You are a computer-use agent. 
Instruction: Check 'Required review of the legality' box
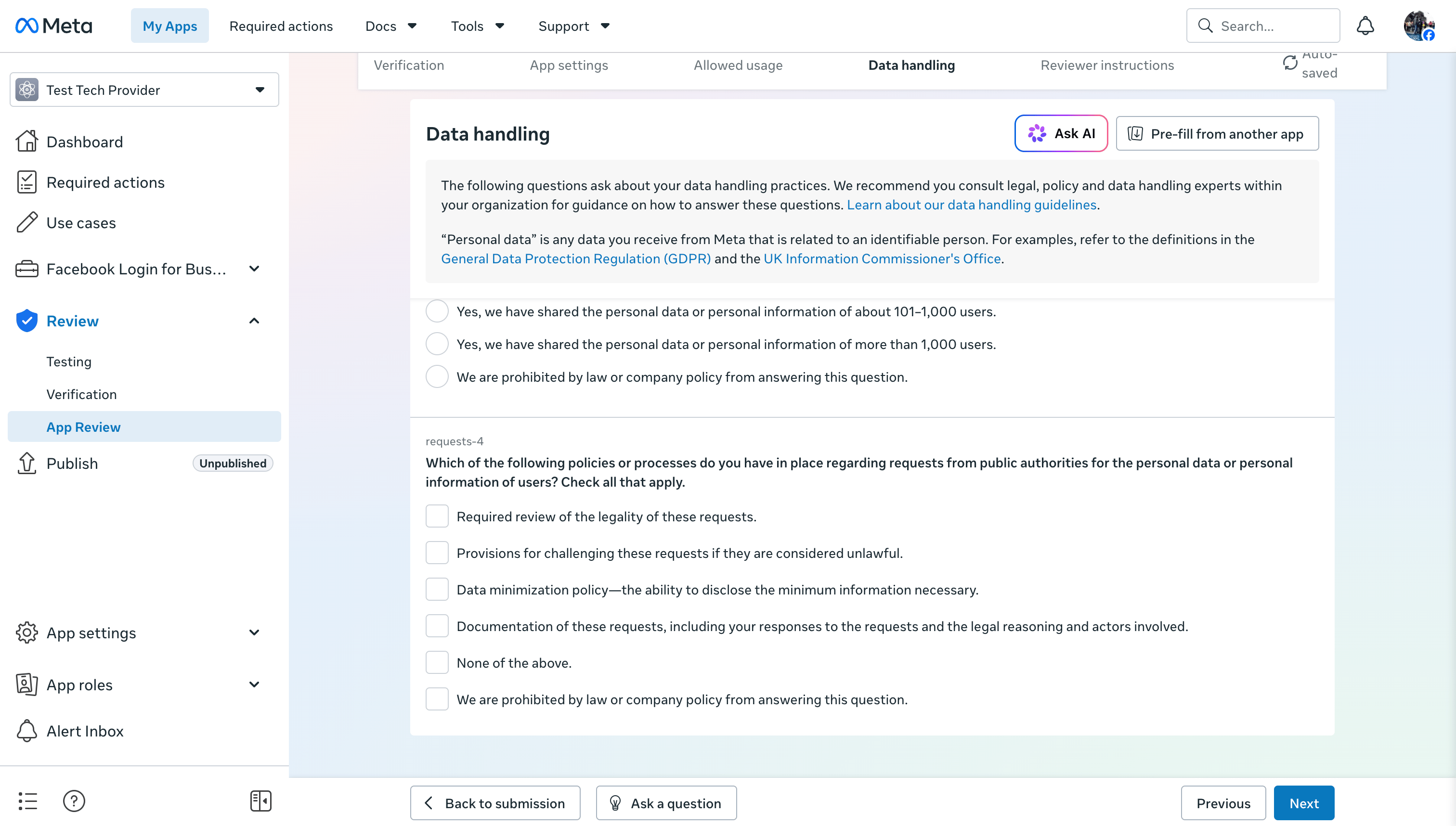[x=437, y=516]
